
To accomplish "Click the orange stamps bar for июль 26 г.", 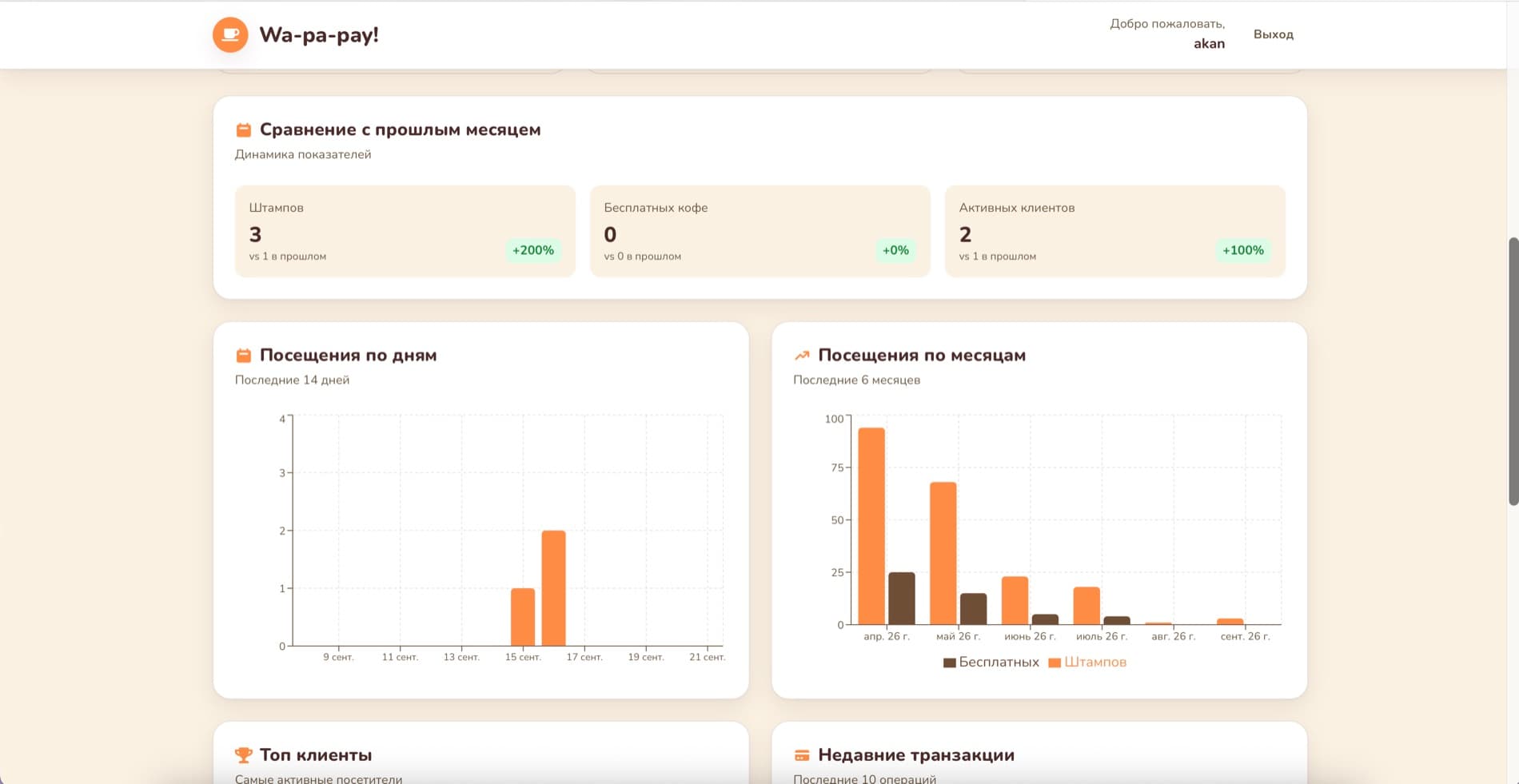I will [x=1086, y=606].
